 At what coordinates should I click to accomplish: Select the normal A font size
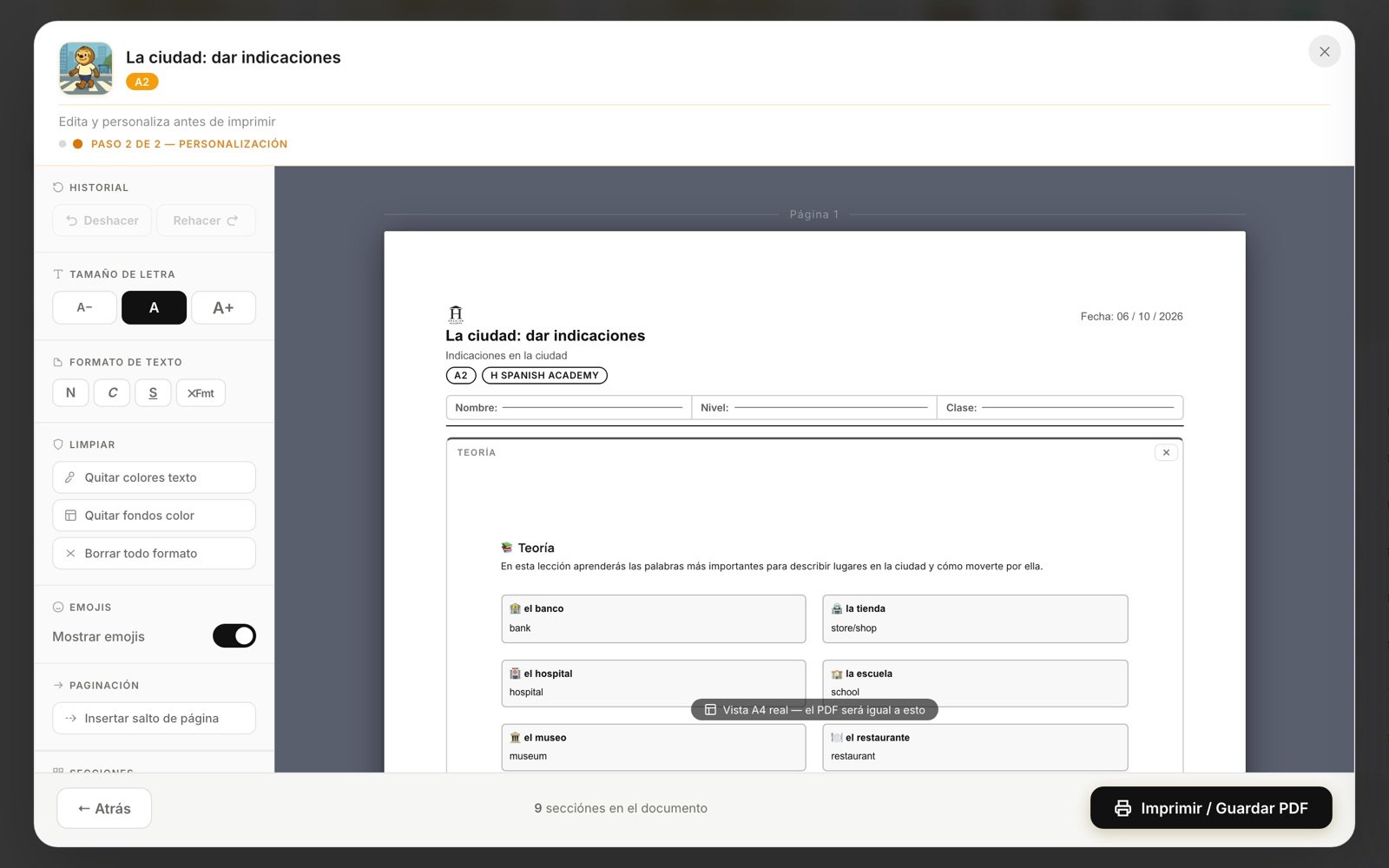[154, 307]
